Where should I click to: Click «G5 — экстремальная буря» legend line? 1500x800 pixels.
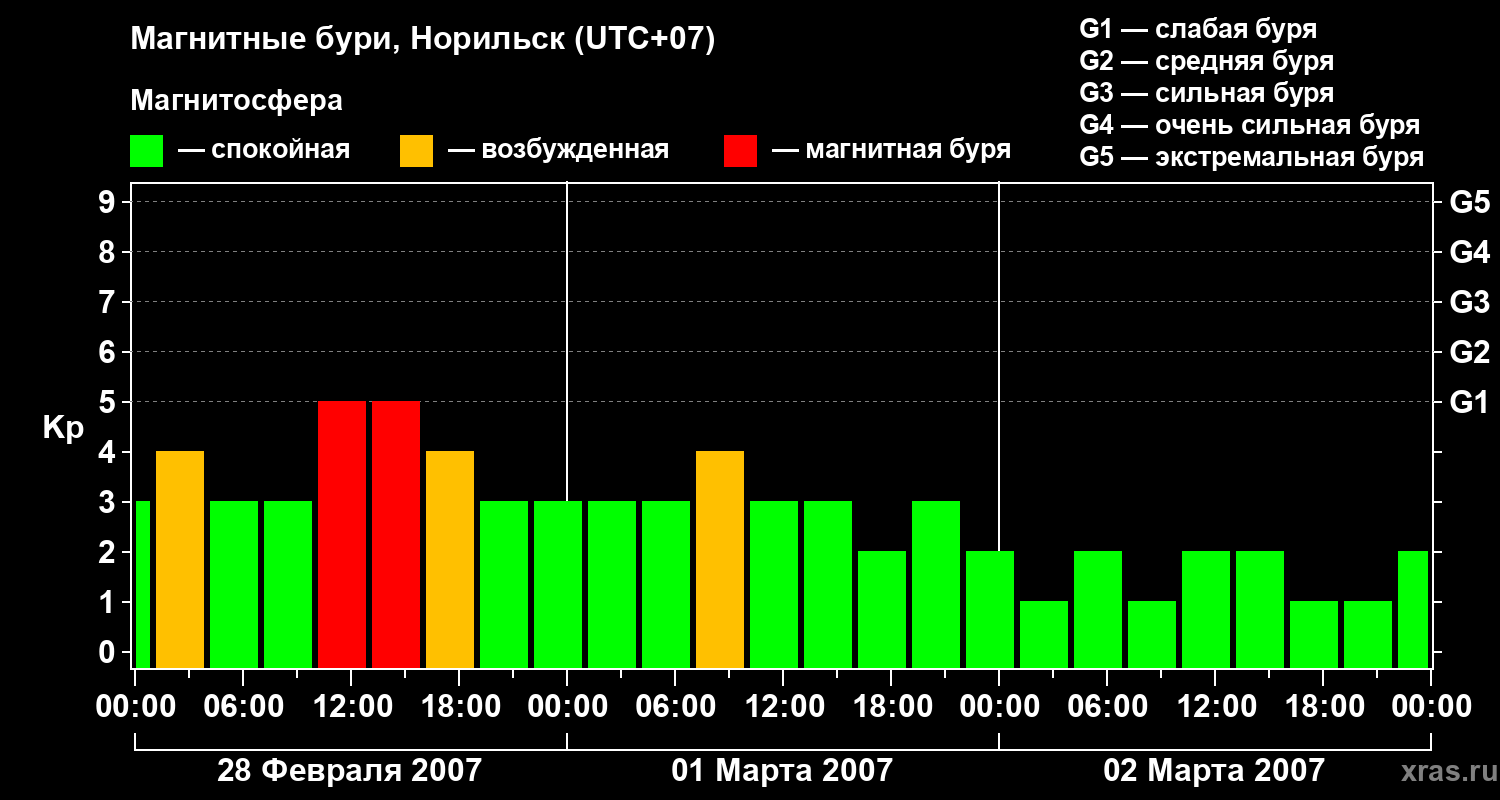click(1251, 157)
